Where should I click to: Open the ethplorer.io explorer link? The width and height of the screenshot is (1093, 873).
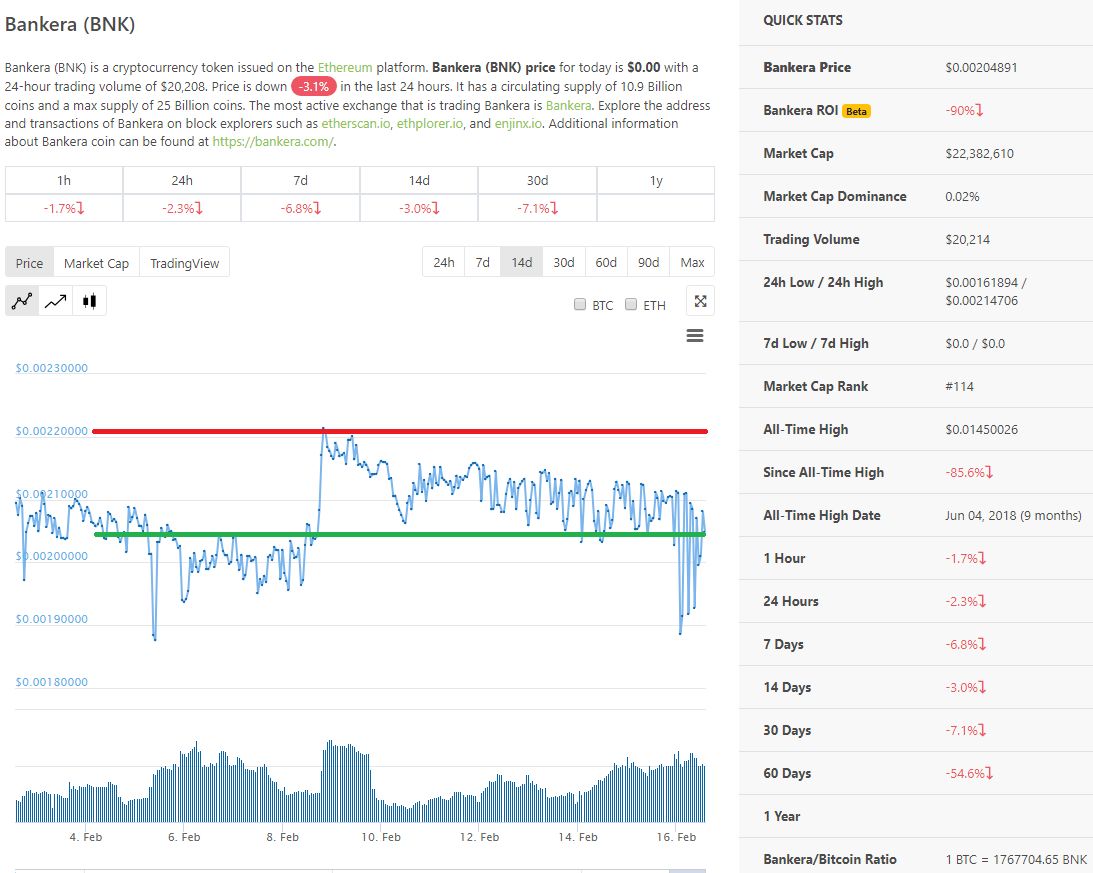[x=429, y=123]
